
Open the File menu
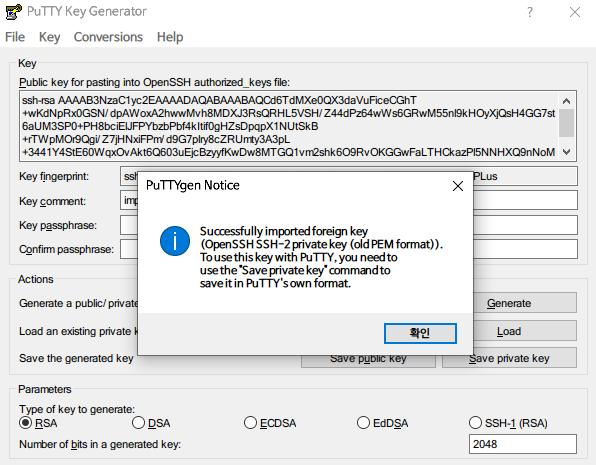(15, 37)
